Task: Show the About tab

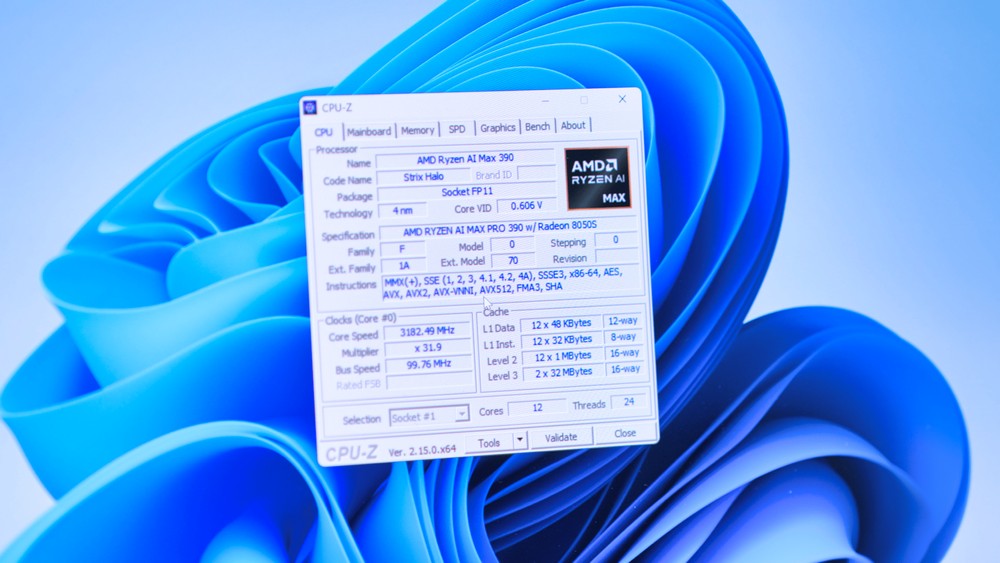Action: 573,126
